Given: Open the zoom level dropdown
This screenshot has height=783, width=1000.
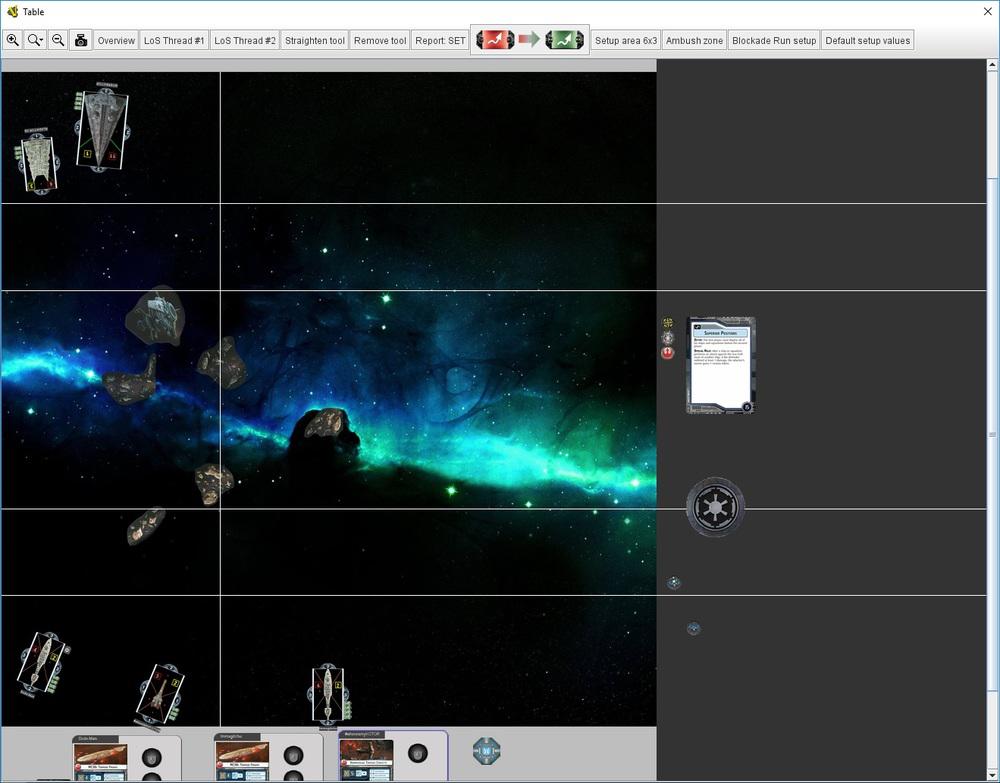Looking at the screenshot, I should (36, 41).
